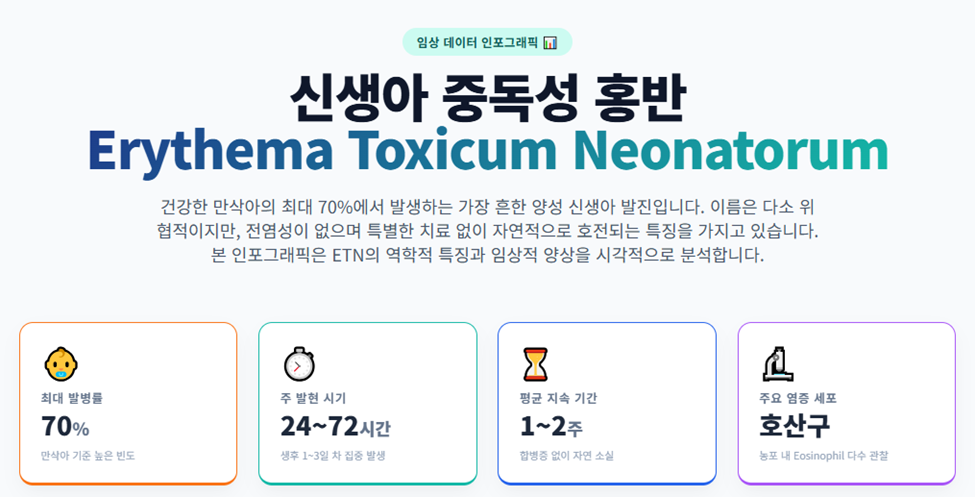Click the 70% value text
The height and width of the screenshot is (497, 975).
pos(65,427)
